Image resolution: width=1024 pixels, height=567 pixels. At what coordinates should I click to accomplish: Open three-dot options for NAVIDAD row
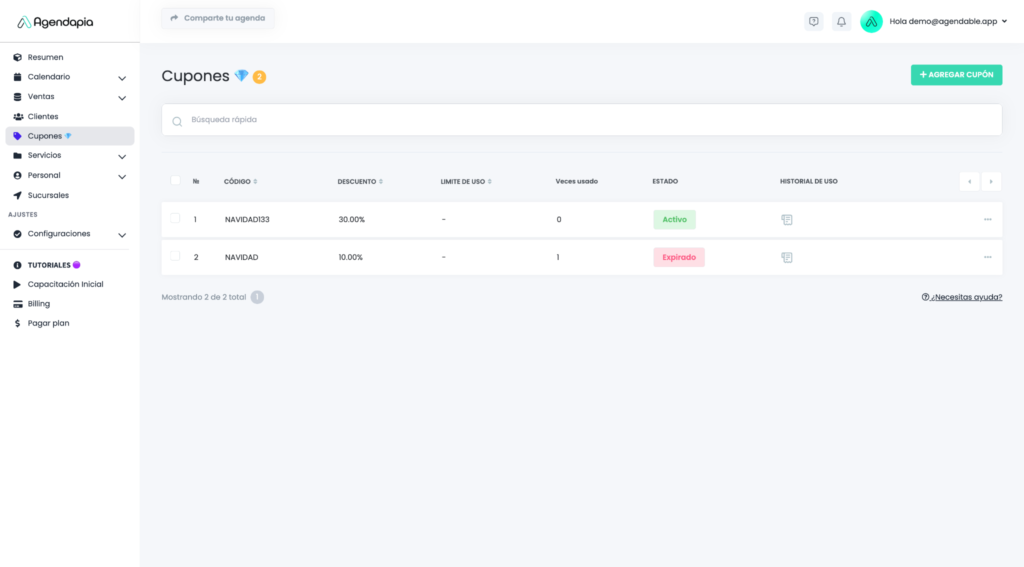click(987, 257)
